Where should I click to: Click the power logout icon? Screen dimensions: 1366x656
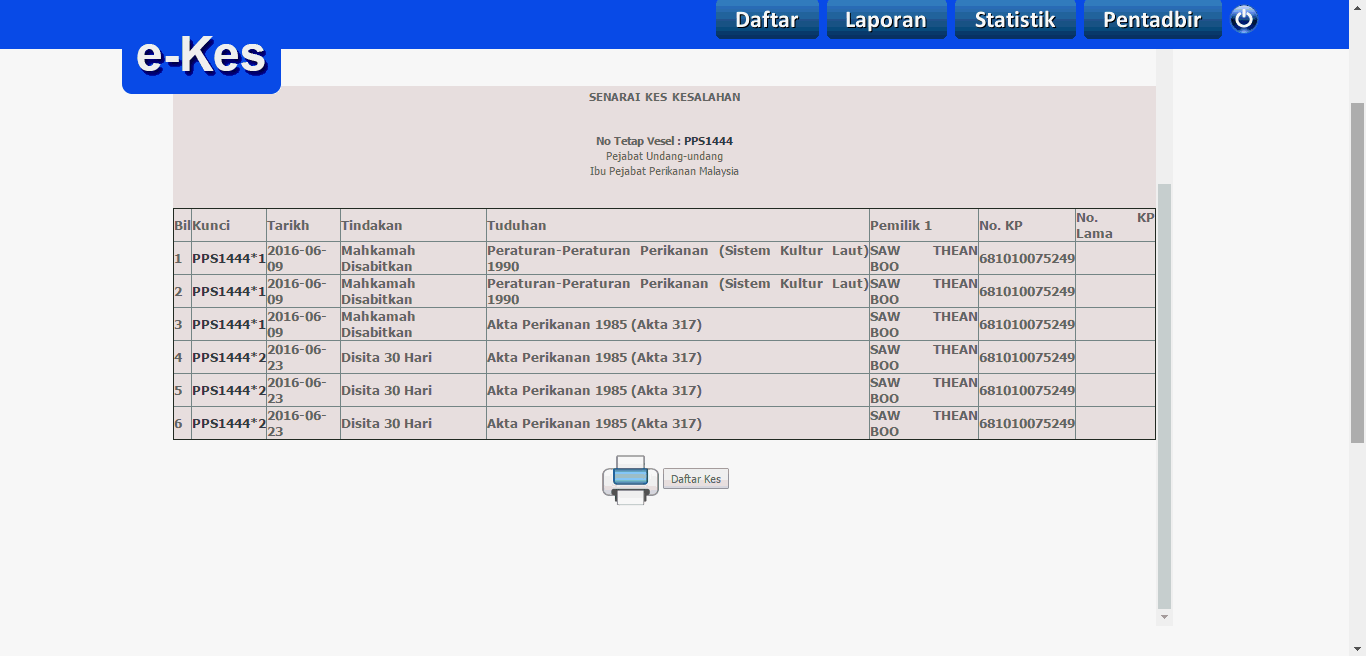pos(1243,19)
